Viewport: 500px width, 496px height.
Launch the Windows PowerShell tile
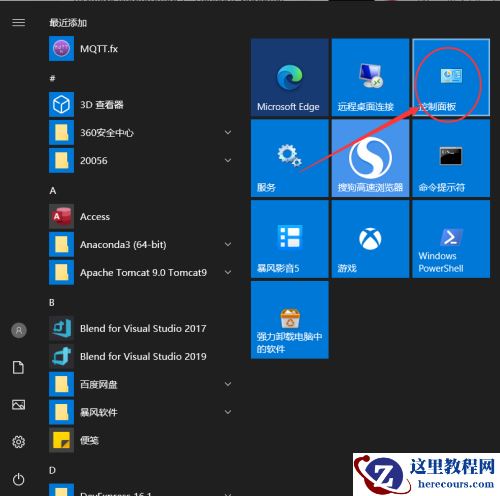451,239
